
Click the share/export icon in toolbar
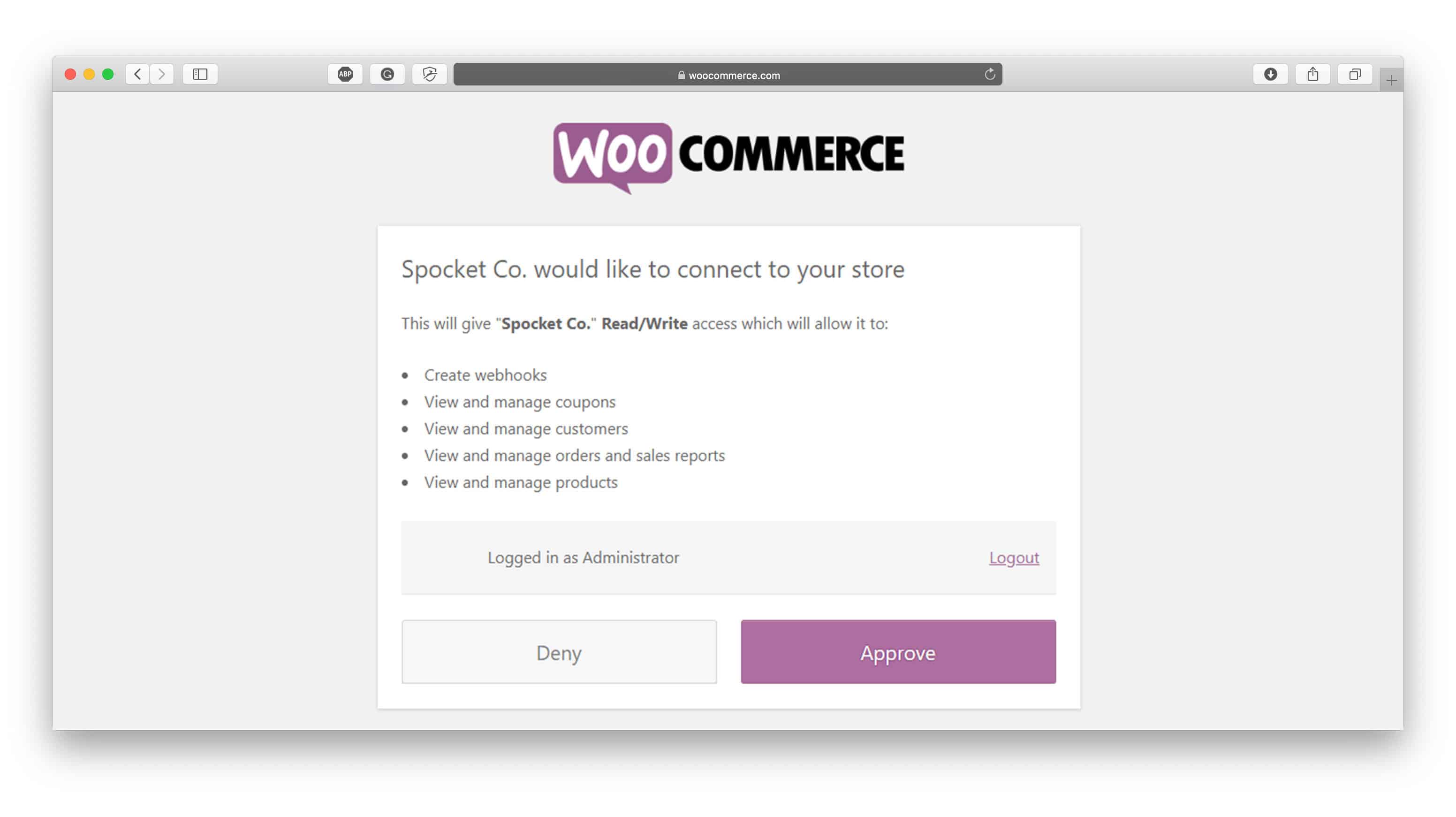pyautogui.click(x=1312, y=73)
